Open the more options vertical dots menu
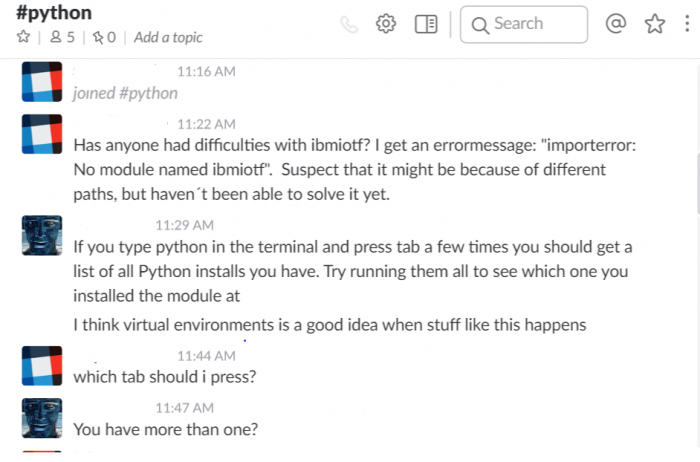The width and height of the screenshot is (700, 462). (687, 24)
